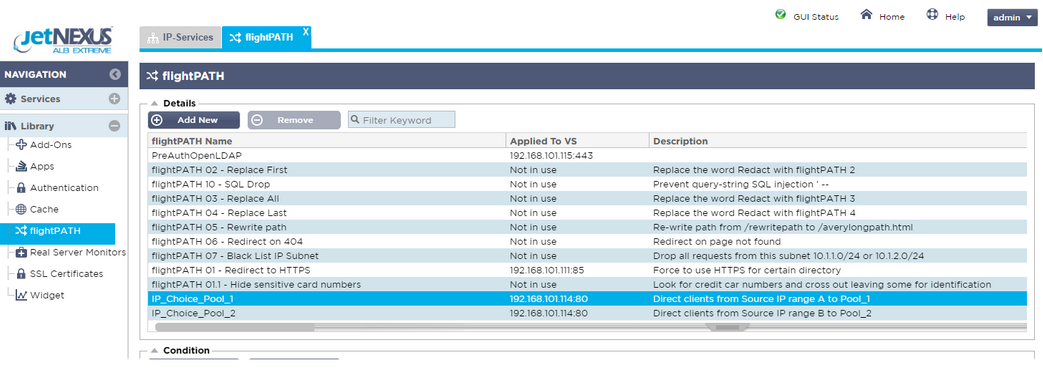Switch to the IP-Services tab
This screenshot has width=1043, height=369.
point(180,37)
